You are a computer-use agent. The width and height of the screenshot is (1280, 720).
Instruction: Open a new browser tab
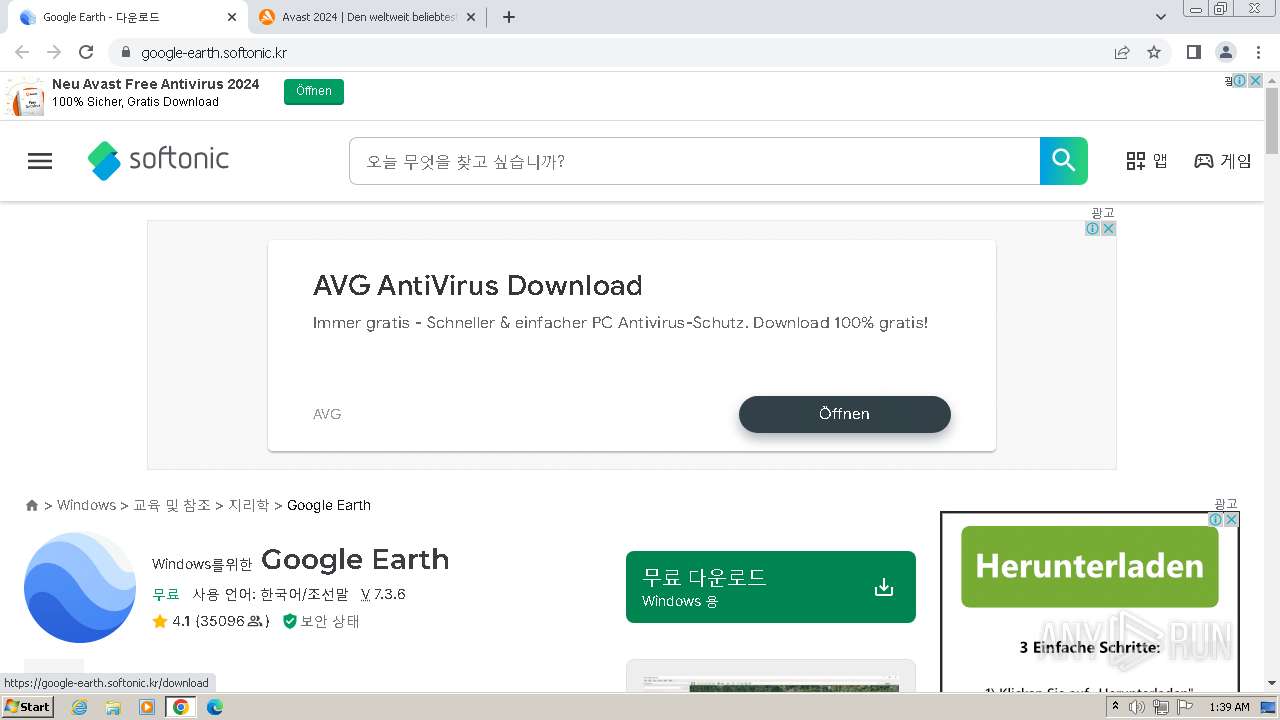point(509,17)
